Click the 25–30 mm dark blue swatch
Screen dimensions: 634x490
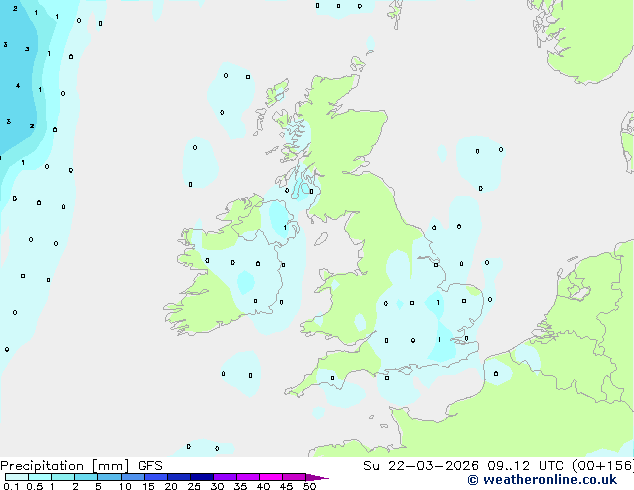202,477
